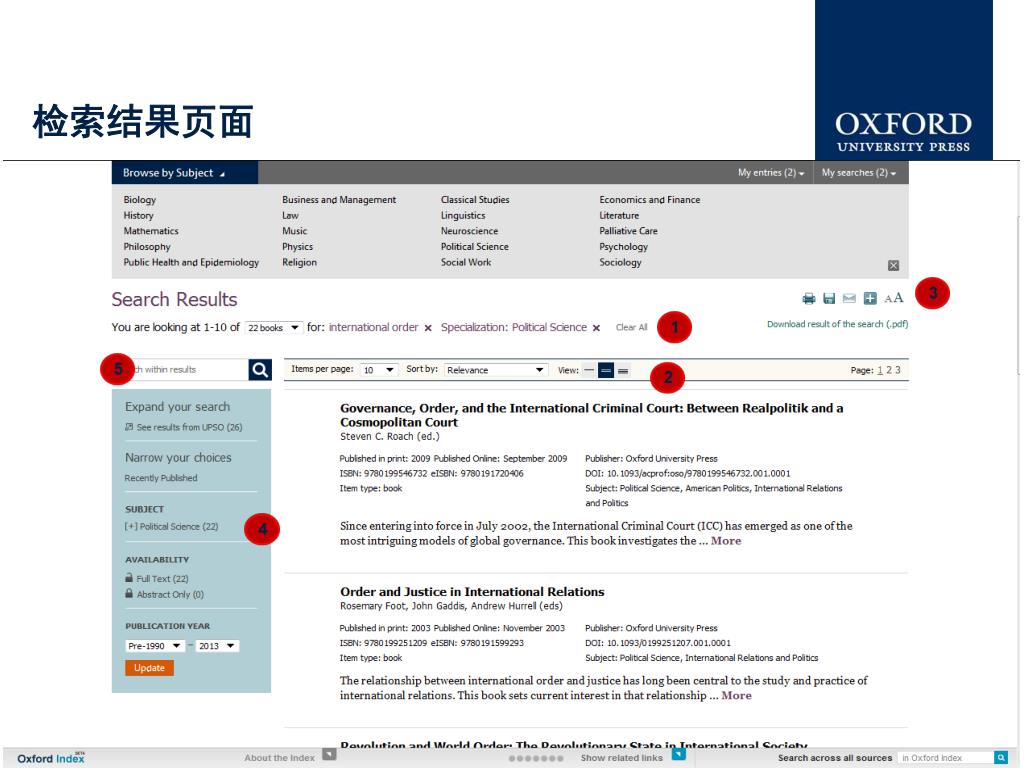Remove the Political Science specialization filter

click(x=596, y=328)
